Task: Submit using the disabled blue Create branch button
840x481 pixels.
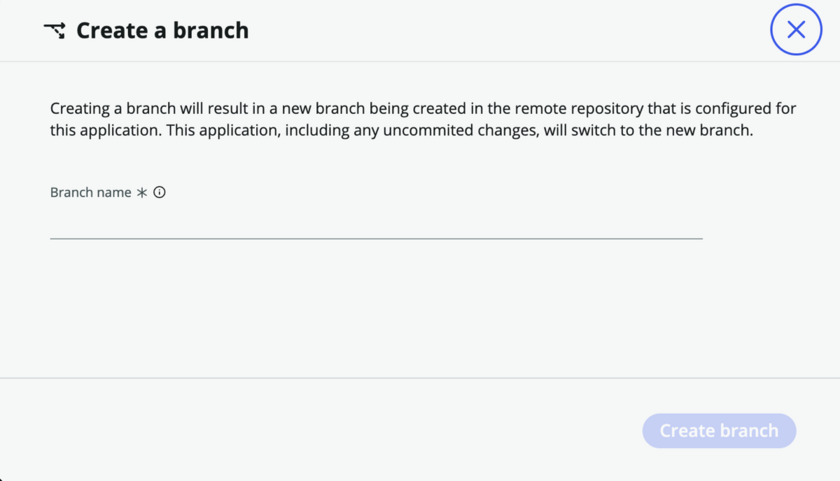Action: pos(719,431)
